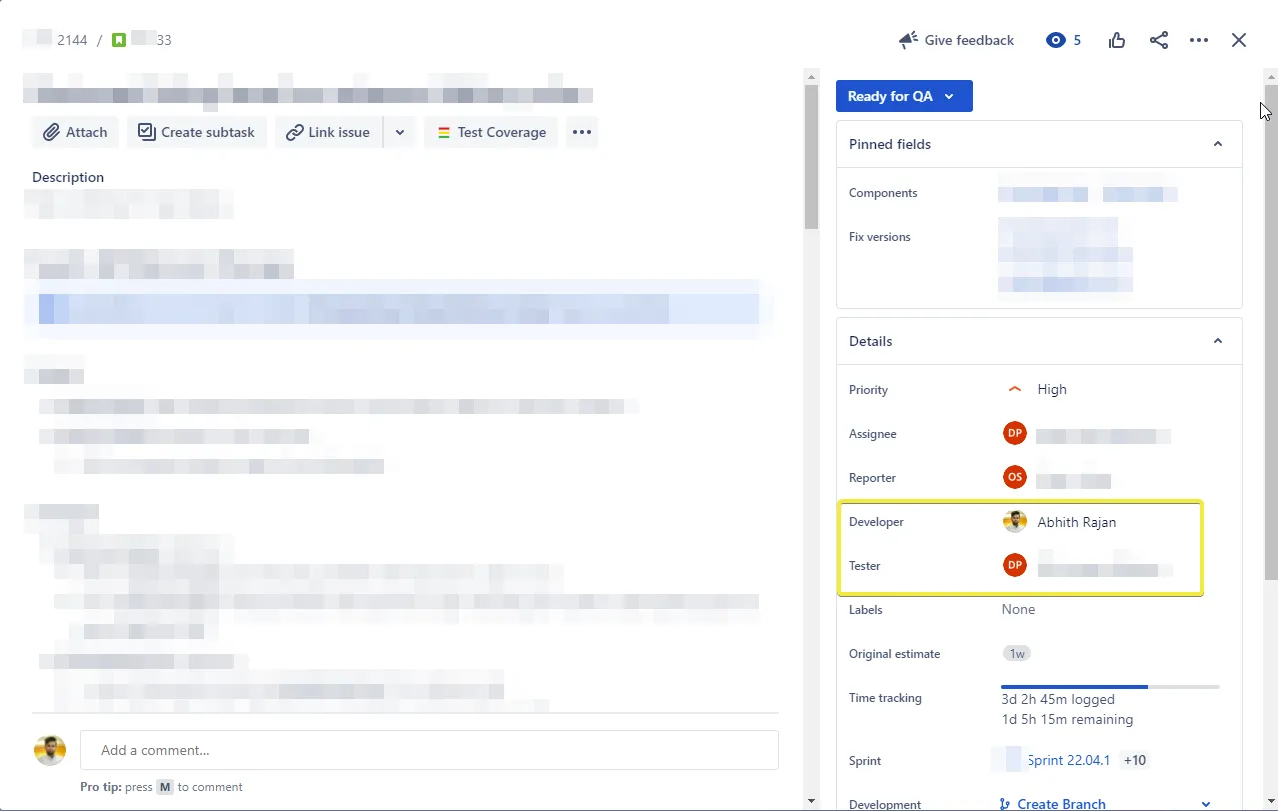Click the Add a comment field
1278x811 pixels.
[429, 750]
